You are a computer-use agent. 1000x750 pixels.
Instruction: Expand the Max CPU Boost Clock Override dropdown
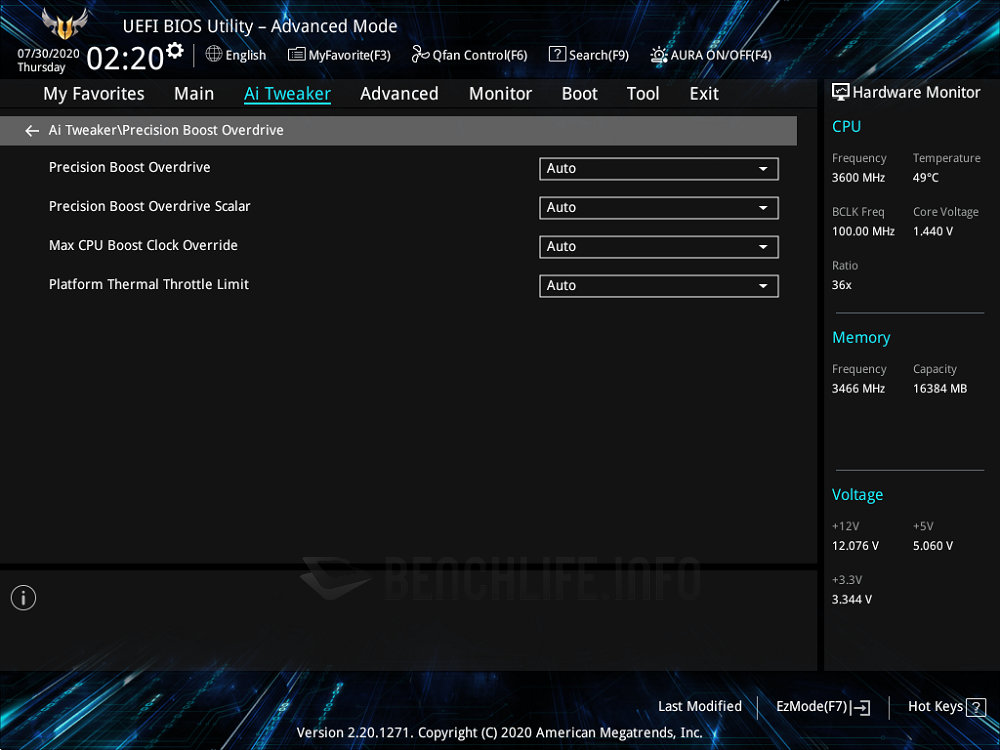pyautogui.click(x=658, y=247)
